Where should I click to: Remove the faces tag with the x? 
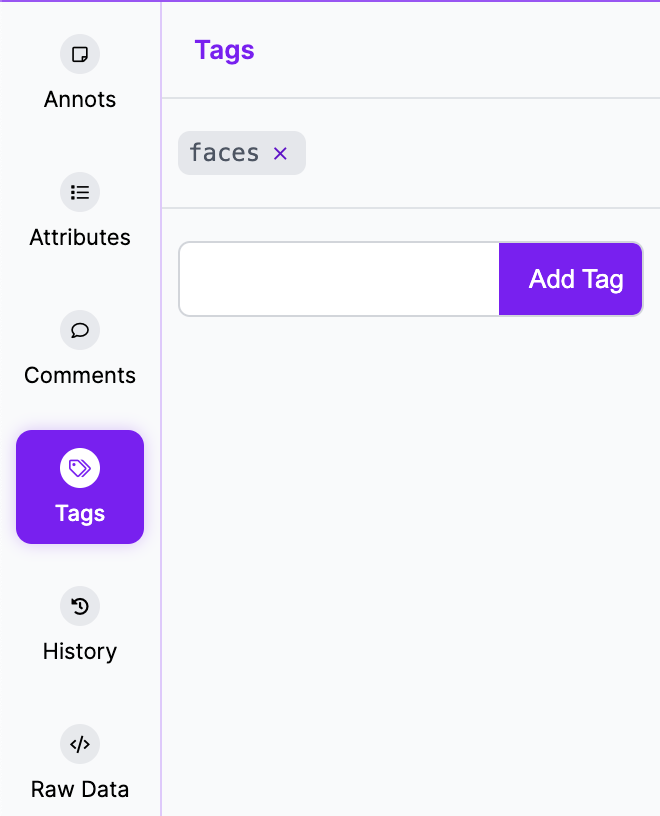tap(281, 154)
